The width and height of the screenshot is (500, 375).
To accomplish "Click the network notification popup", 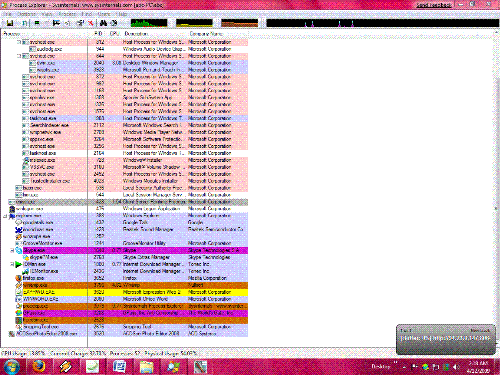I will click(446, 339).
